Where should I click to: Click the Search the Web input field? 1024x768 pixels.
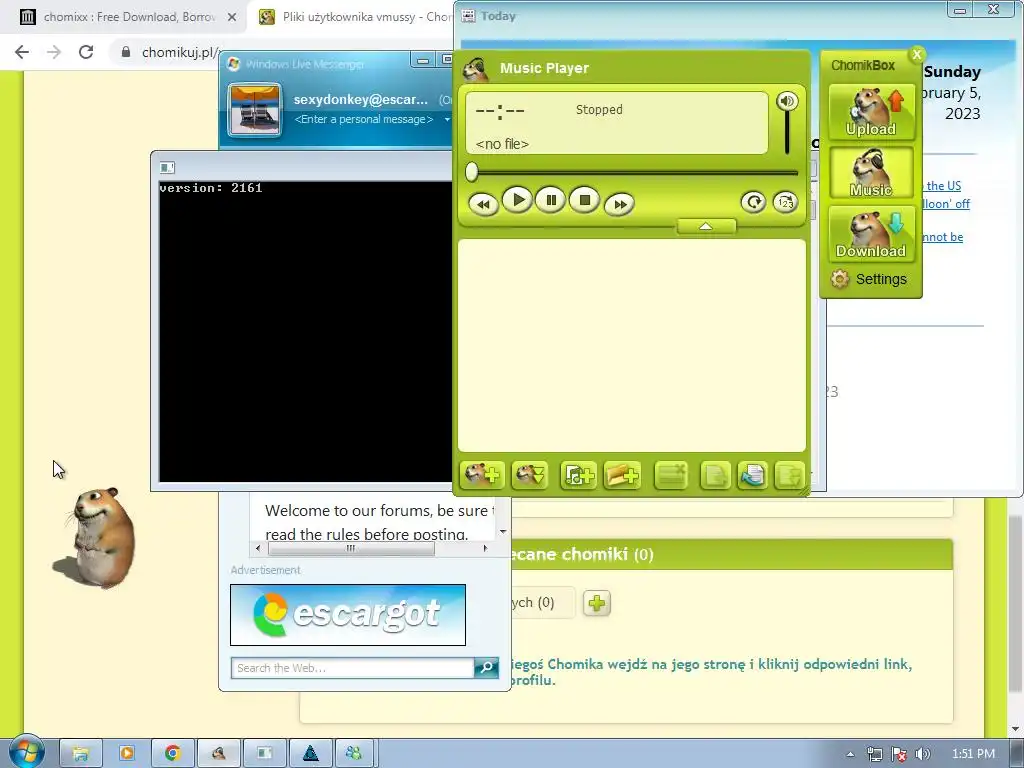tap(353, 667)
